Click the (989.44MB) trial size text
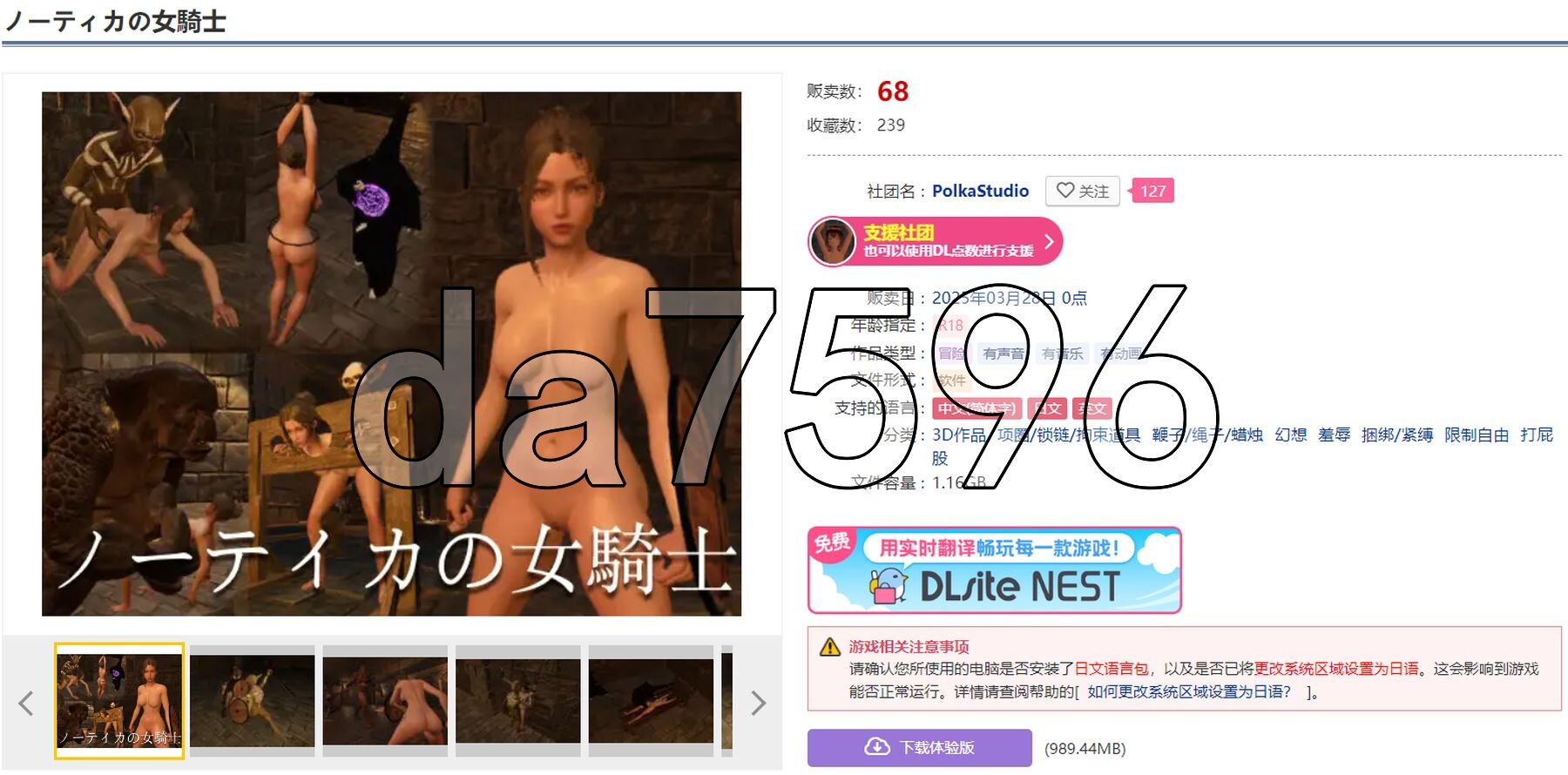 [x=1085, y=748]
